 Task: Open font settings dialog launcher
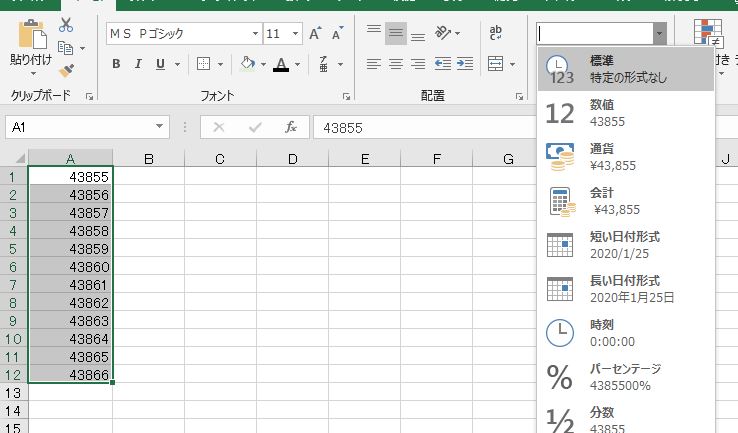346,96
